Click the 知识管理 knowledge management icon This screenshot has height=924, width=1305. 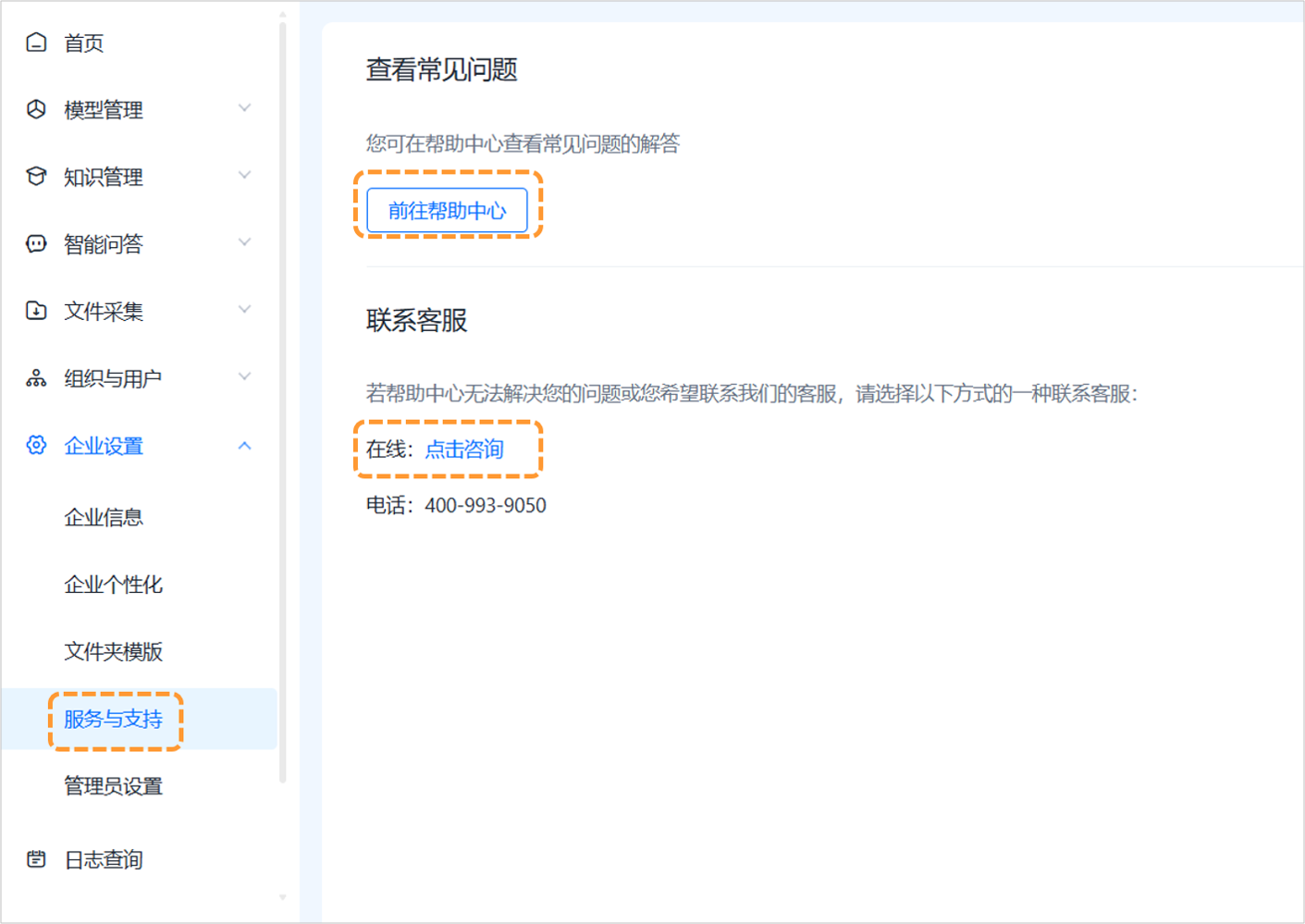coord(35,176)
